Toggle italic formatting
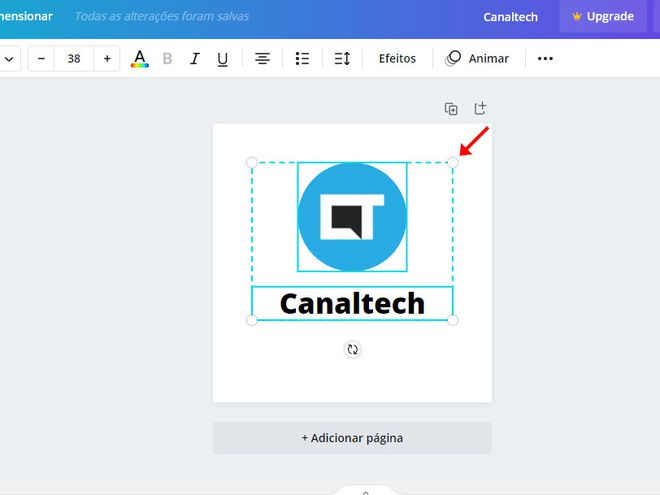Screen dimensions: 660x495 point(194,59)
